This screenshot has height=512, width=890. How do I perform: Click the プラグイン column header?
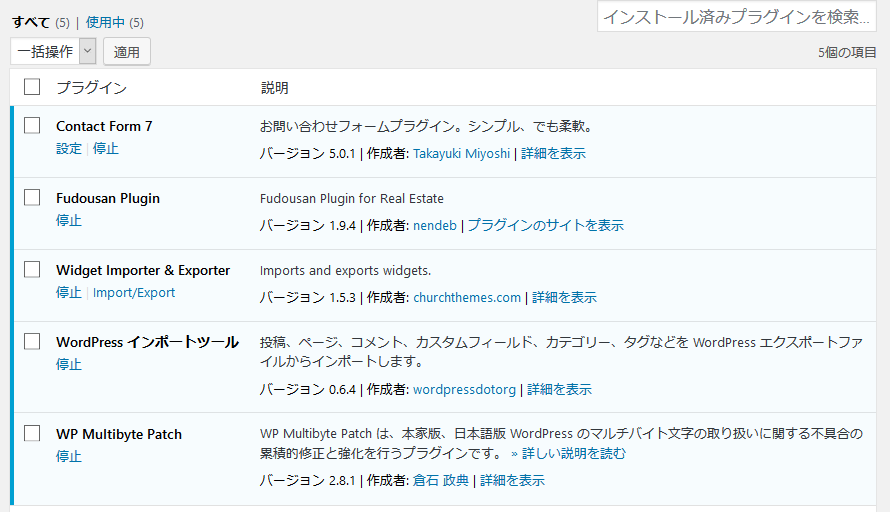point(91,87)
